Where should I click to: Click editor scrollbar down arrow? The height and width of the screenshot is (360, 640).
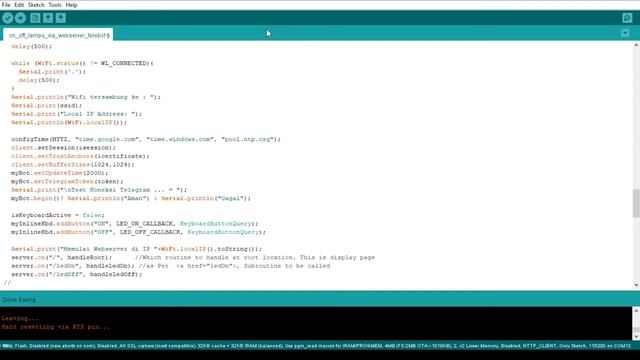(x=636, y=284)
